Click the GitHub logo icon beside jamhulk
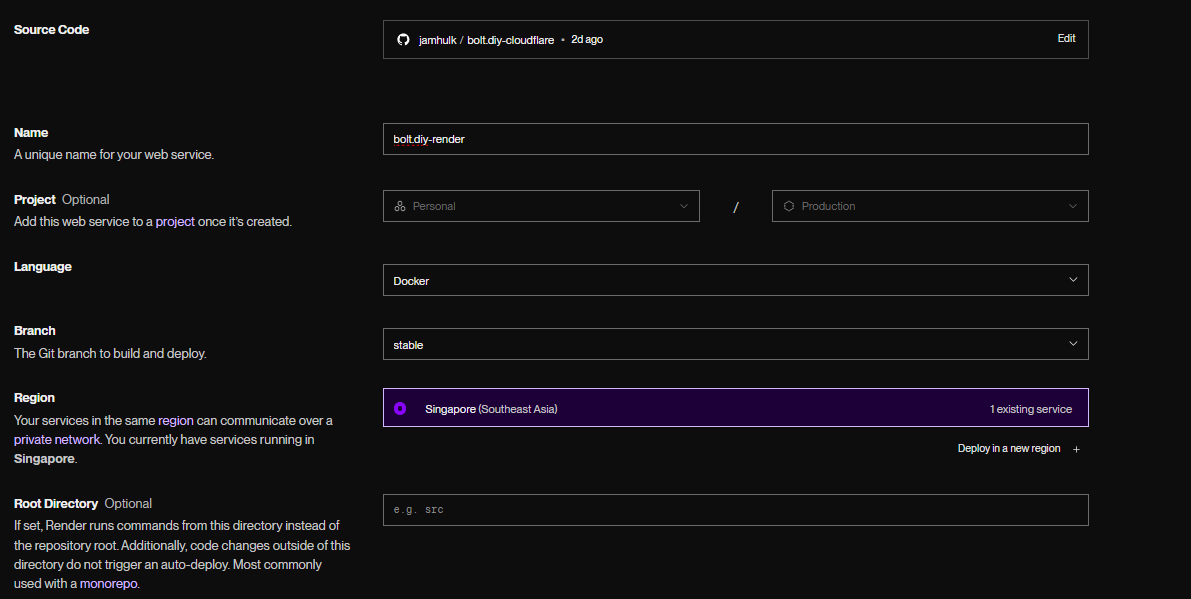Image resolution: width=1191 pixels, height=599 pixels. click(x=403, y=39)
